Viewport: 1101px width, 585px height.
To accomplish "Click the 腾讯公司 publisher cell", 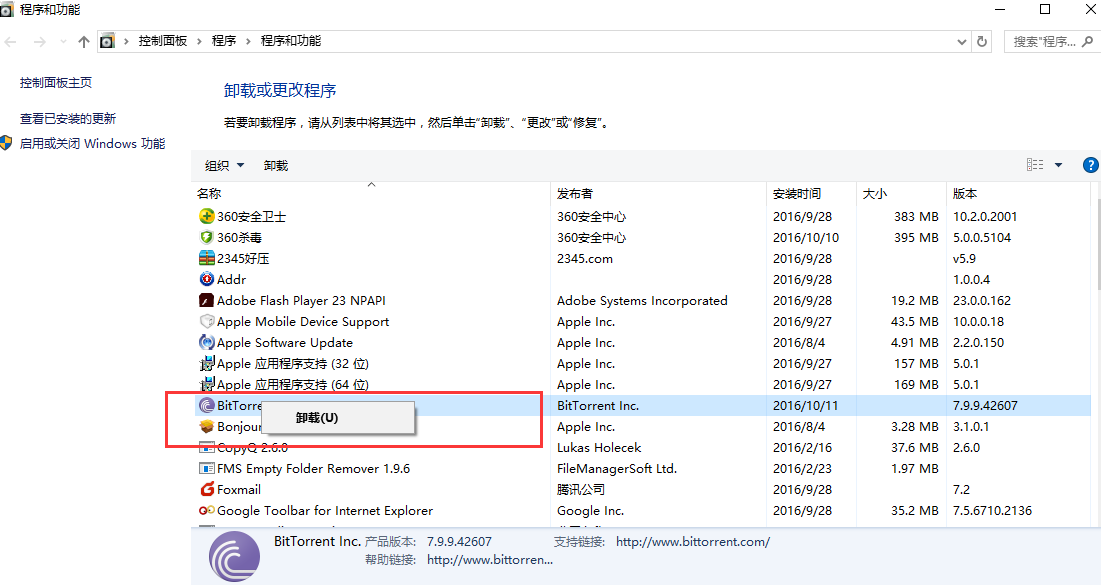I will (581, 489).
